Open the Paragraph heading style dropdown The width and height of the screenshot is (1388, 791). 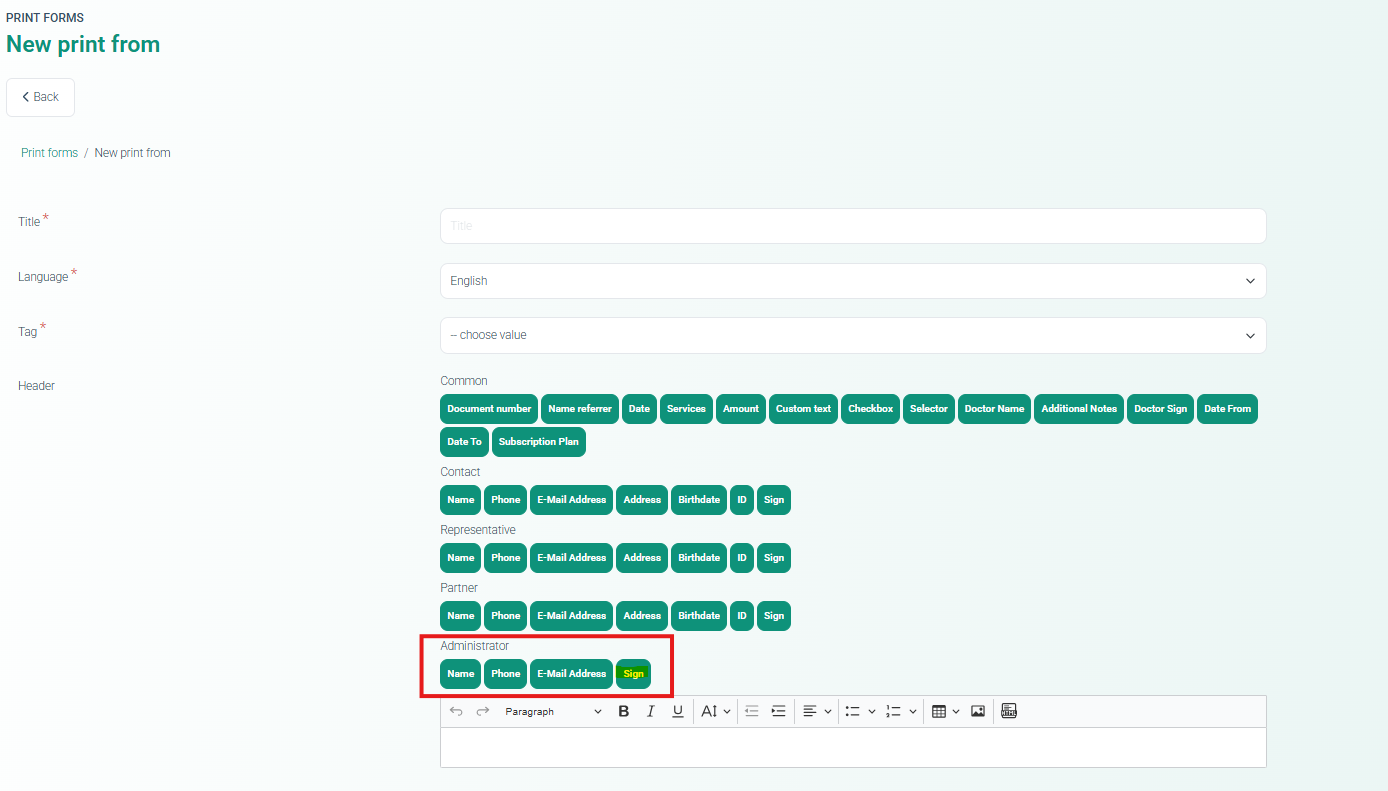click(553, 711)
